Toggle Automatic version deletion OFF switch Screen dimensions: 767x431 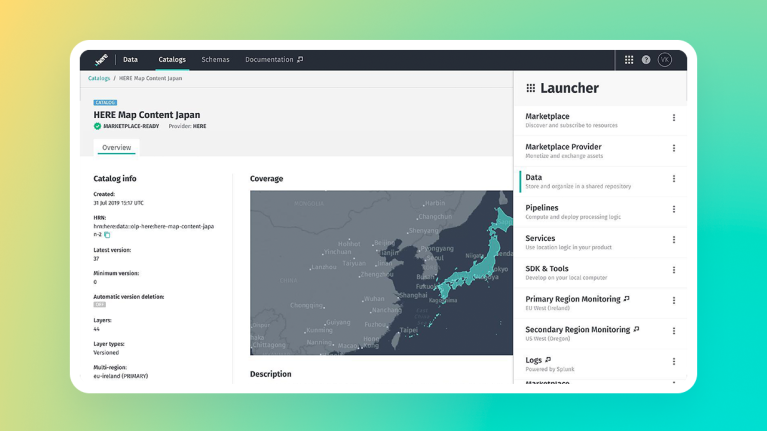99,304
